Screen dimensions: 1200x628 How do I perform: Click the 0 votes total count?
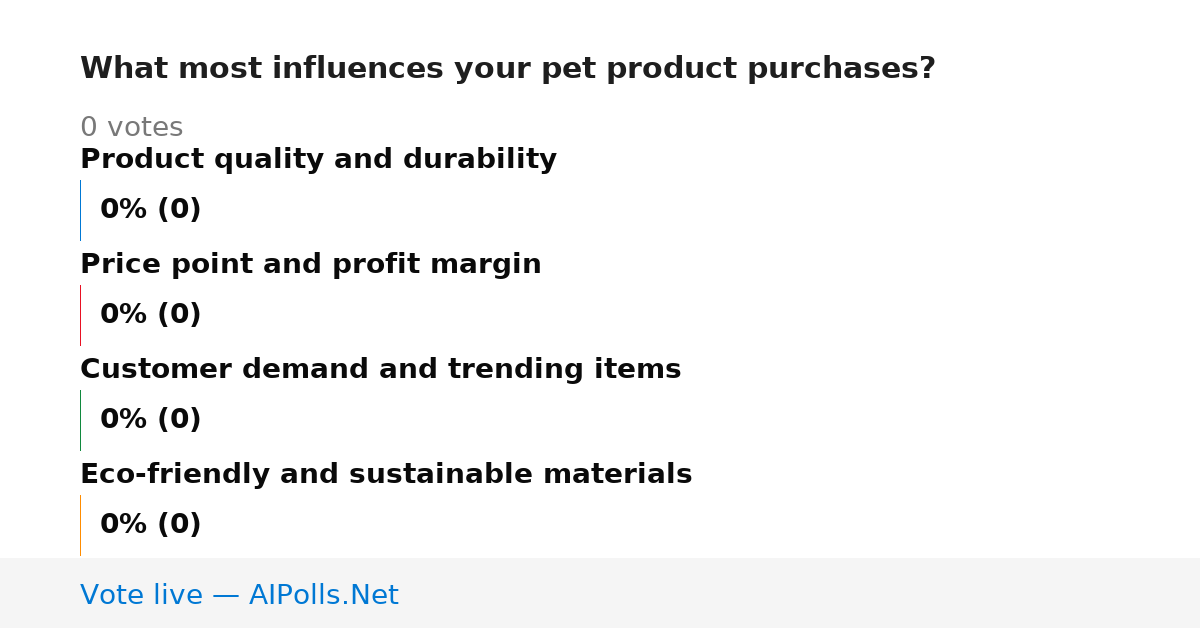pos(131,128)
